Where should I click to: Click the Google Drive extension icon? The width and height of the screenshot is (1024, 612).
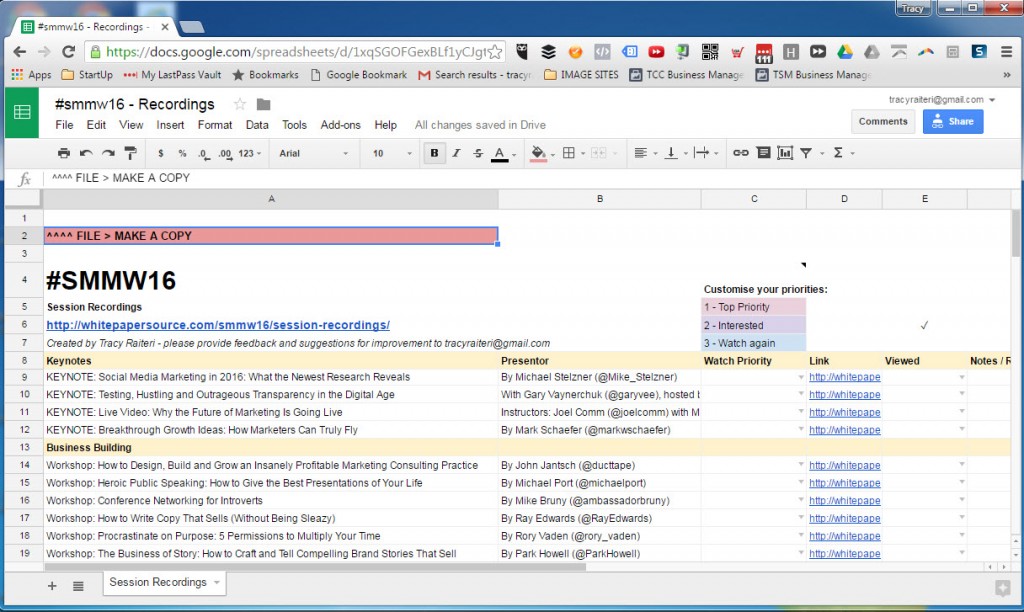point(845,52)
